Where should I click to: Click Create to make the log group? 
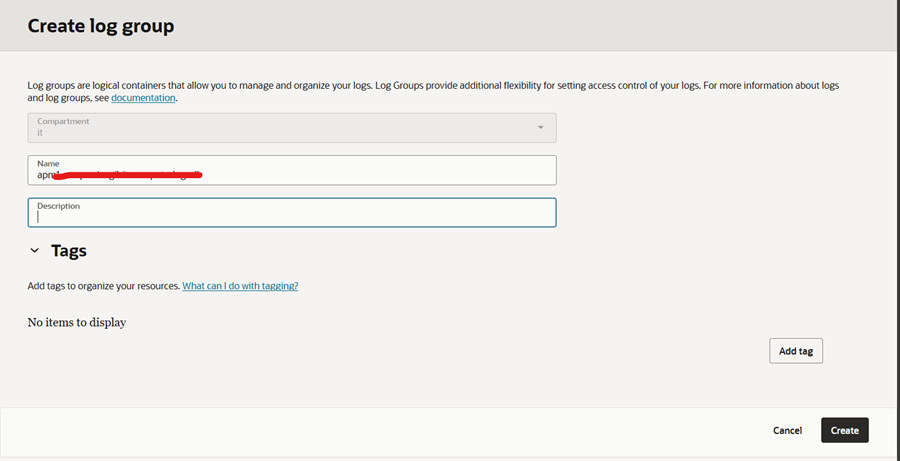[844, 430]
